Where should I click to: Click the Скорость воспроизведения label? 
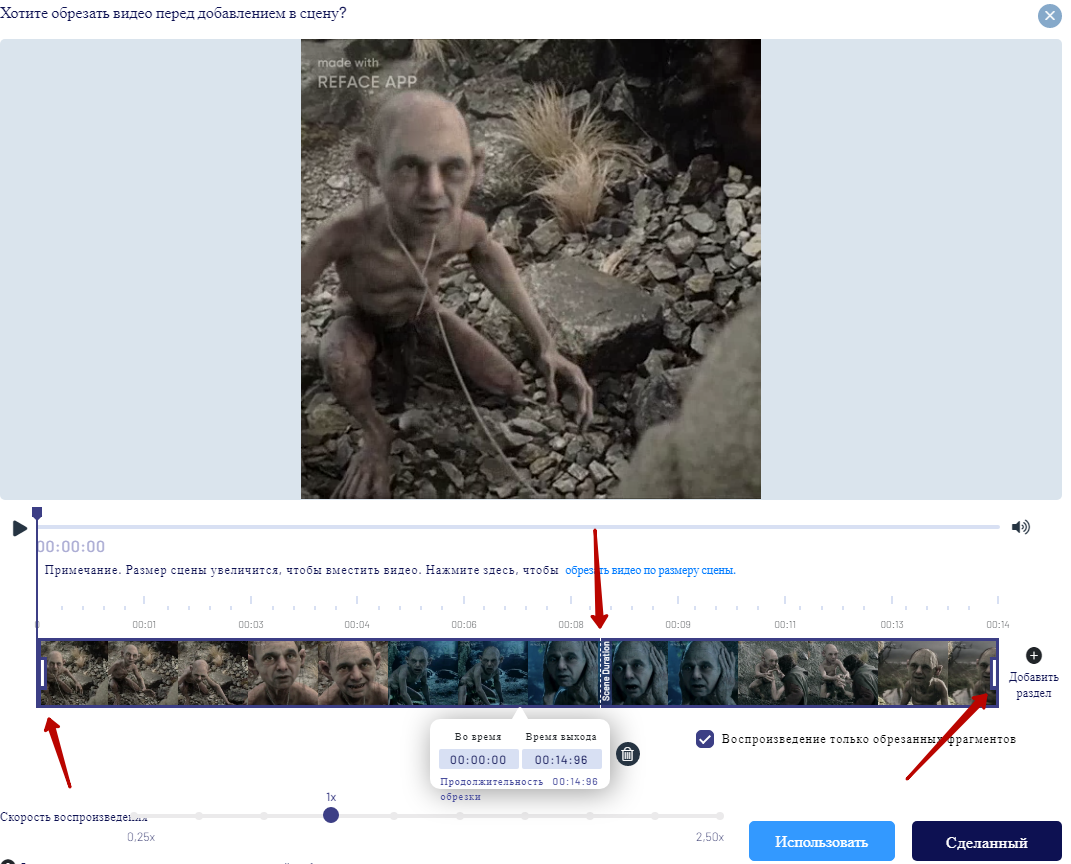(x=74, y=817)
